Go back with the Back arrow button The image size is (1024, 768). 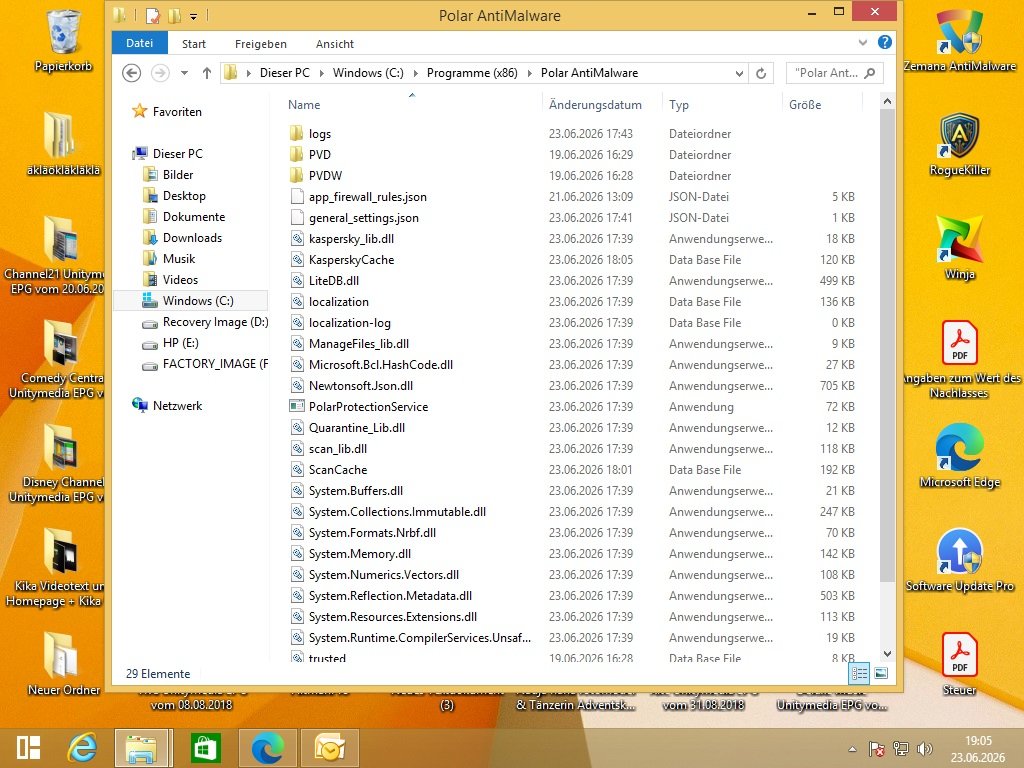pos(131,73)
